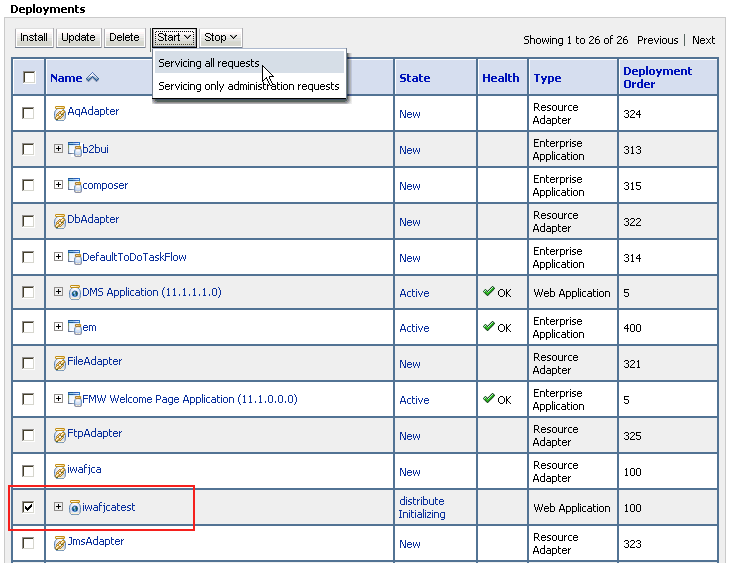Open the FileAdapter deployment link
This screenshot has width=733, height=563.
pyautogui.click(x=94, y=361)
